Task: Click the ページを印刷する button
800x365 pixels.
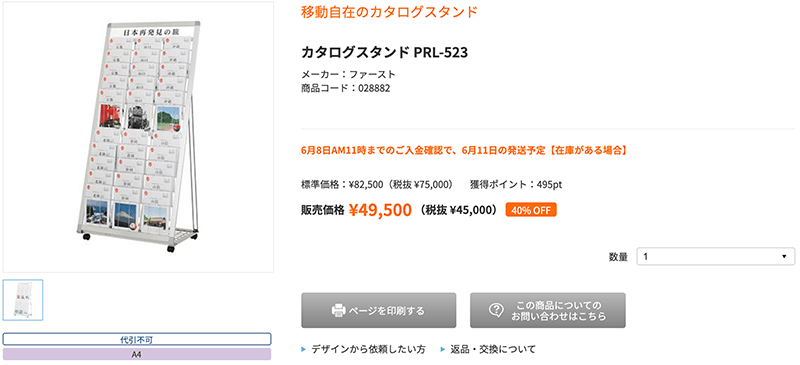Action: [x=379, y=310]
